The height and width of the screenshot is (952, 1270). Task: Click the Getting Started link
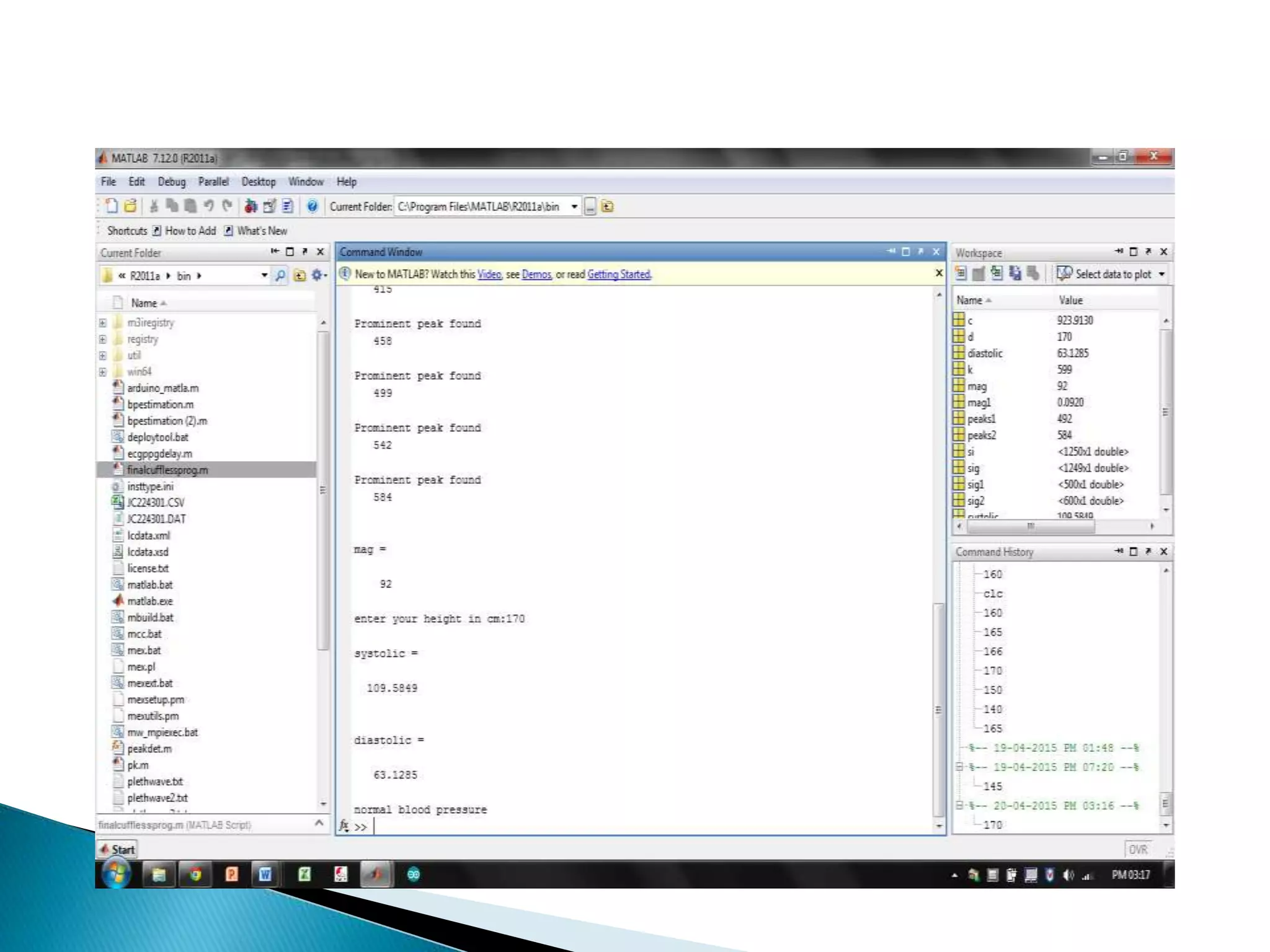click(x=618, y=274)
